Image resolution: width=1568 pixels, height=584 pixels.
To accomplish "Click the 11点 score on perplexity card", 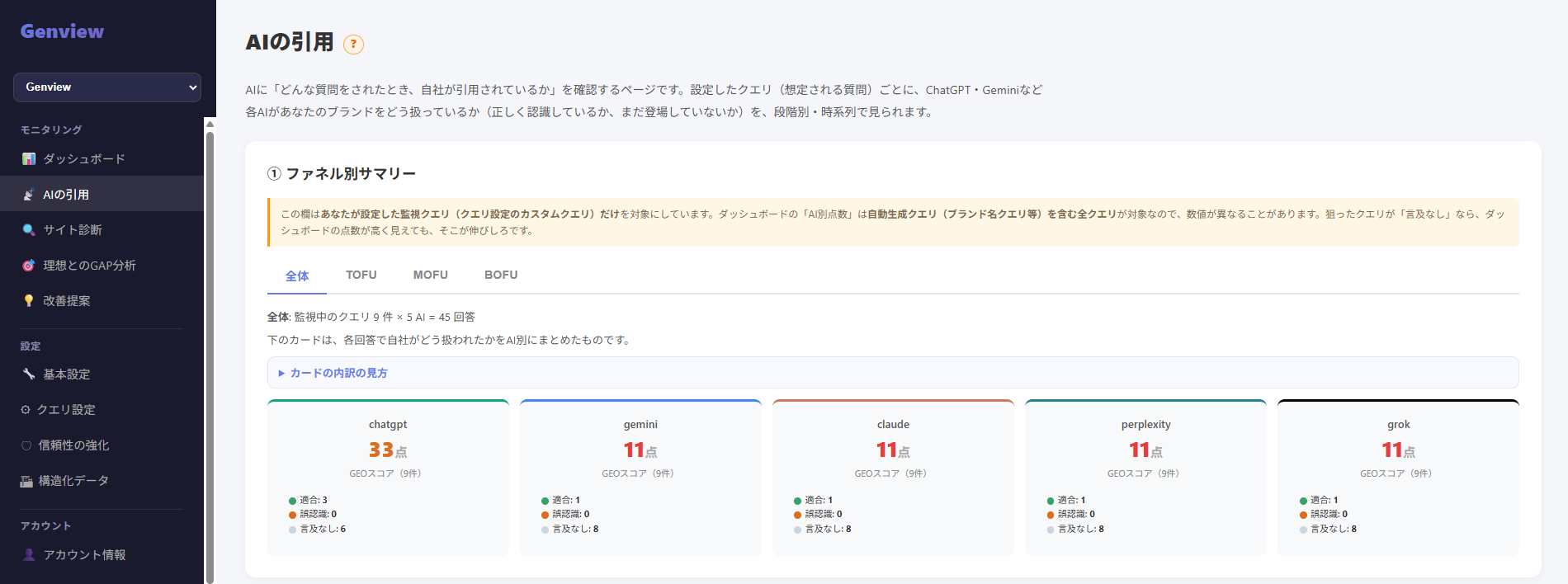I will [1145, 450].
